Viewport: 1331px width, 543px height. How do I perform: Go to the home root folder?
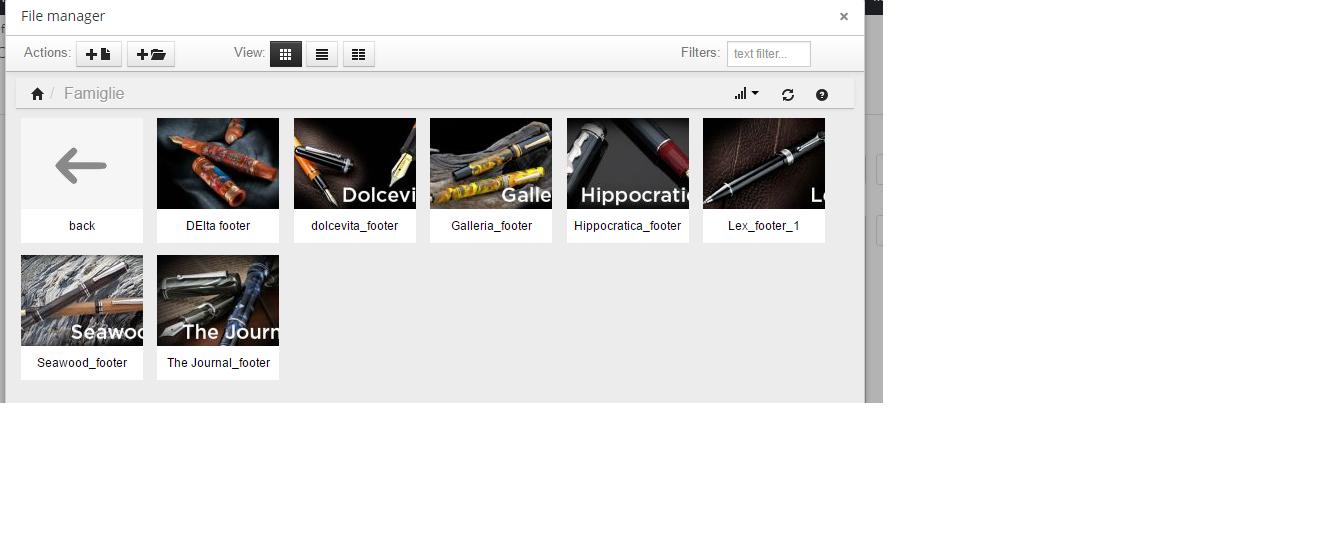(x=37, y=94)
